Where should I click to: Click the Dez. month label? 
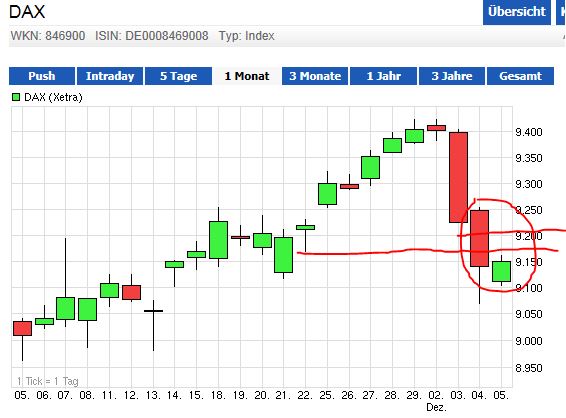click(436, 408)
